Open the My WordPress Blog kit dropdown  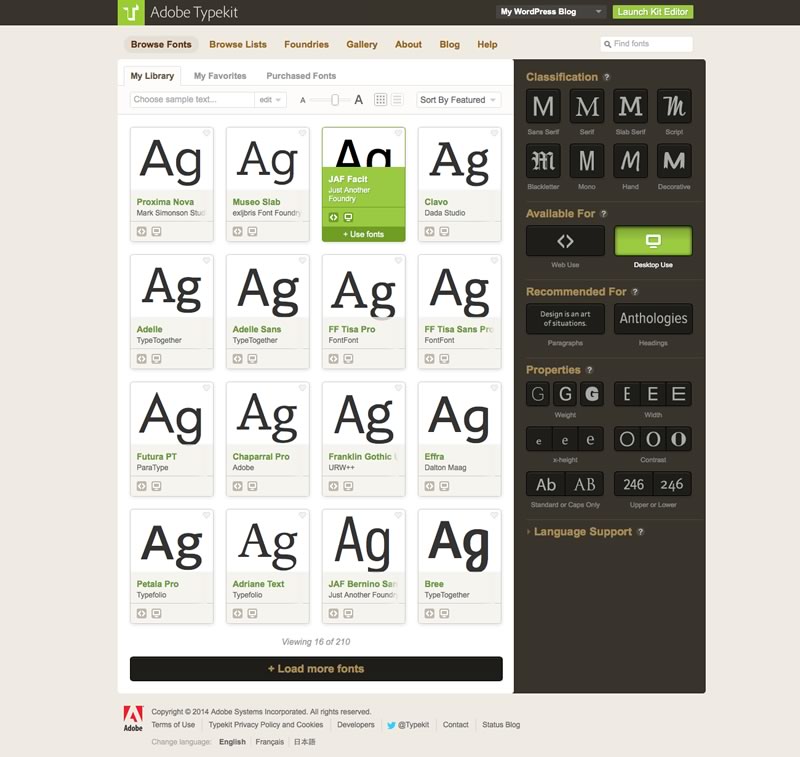(551, 12)
